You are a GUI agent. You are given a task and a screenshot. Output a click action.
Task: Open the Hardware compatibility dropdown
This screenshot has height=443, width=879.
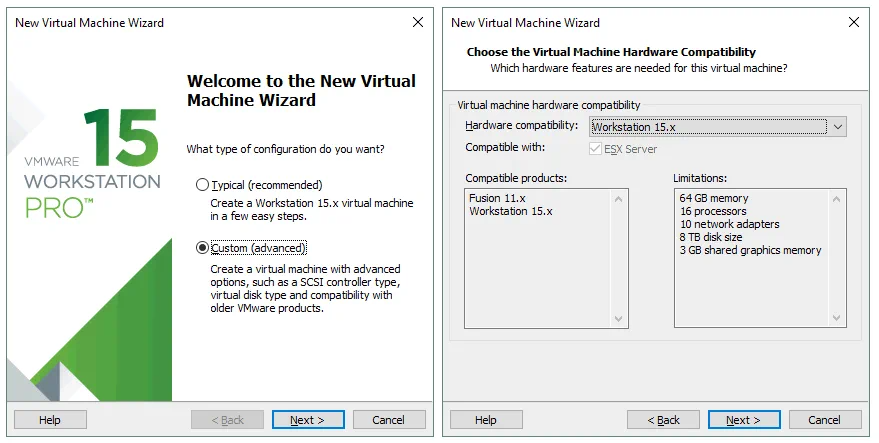838,126
